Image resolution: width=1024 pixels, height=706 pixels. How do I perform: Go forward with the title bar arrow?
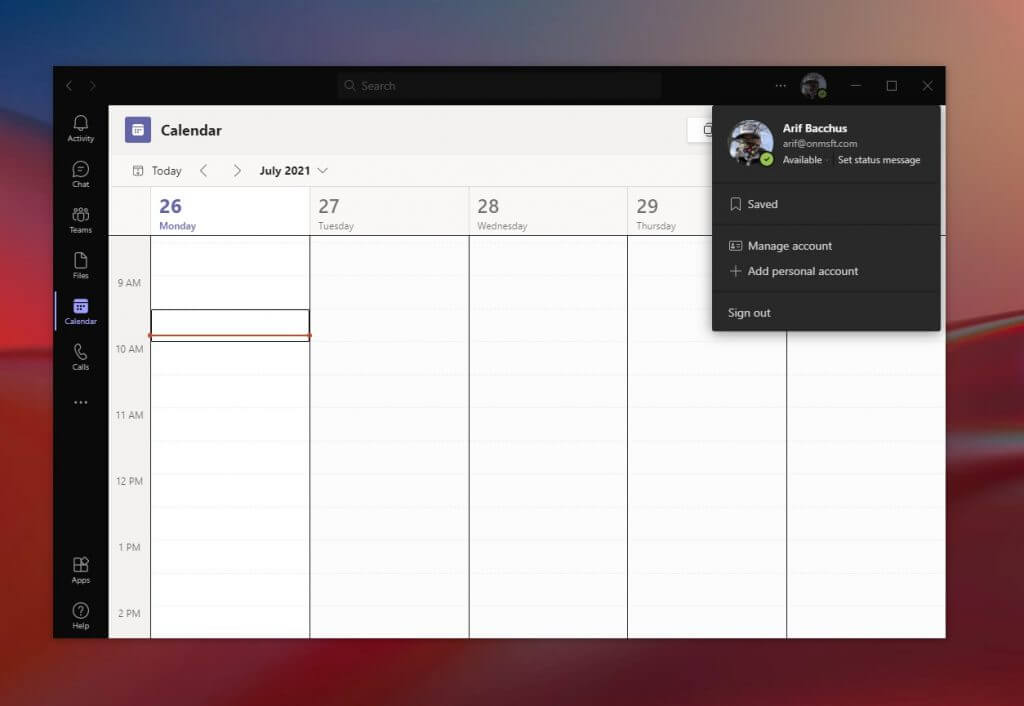[92, 86]
